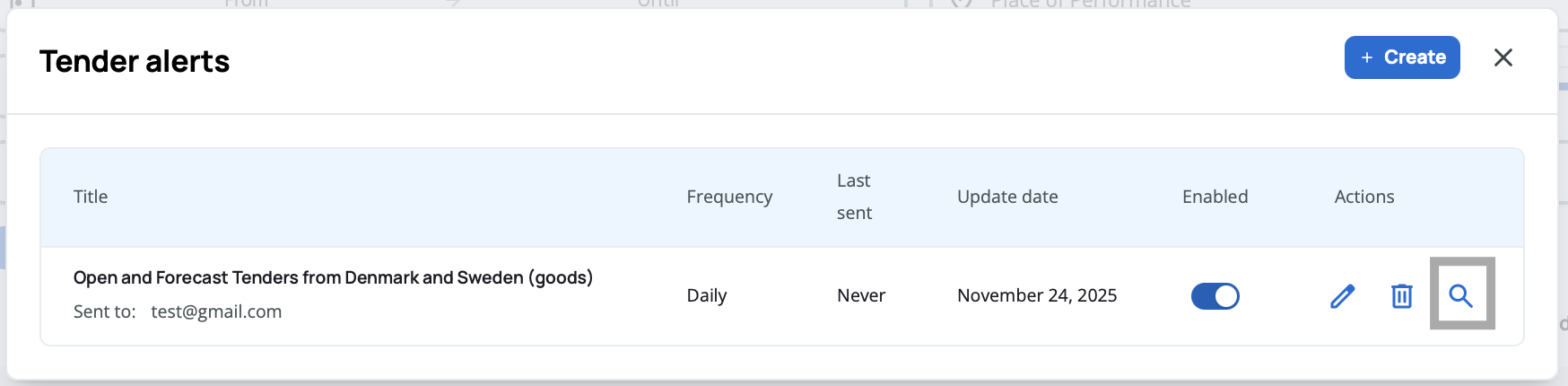This screenshot has height=386, width=1568.
Task: Click the test@gmail.com recipient address
Action: point(216,311)
